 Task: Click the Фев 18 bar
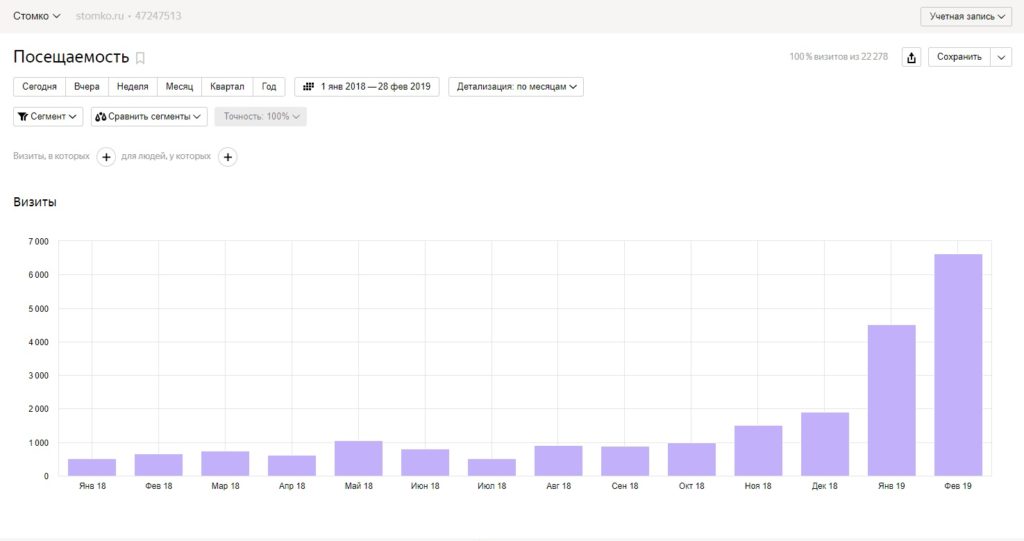pos(159,465)
